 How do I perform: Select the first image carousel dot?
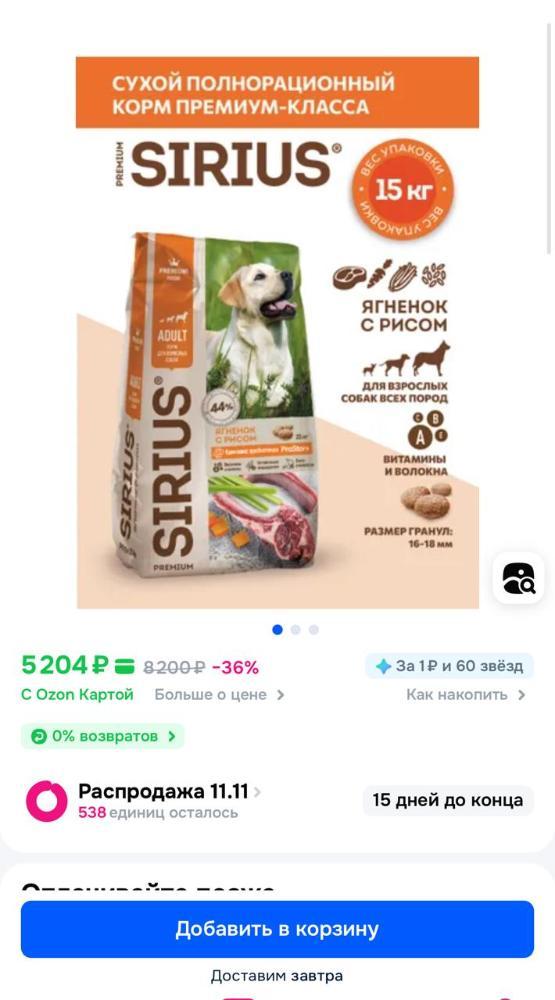[x=277, y=629]
